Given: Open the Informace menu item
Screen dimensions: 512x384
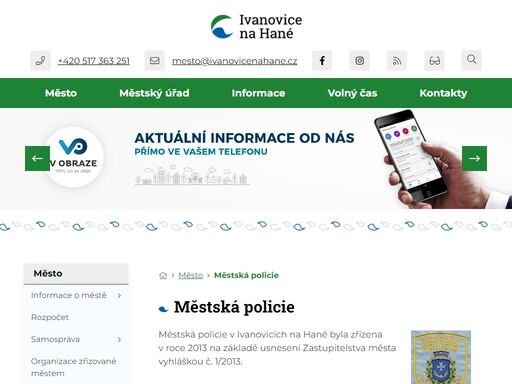Looking at the screenshot, I should click(x=258, y=93).
